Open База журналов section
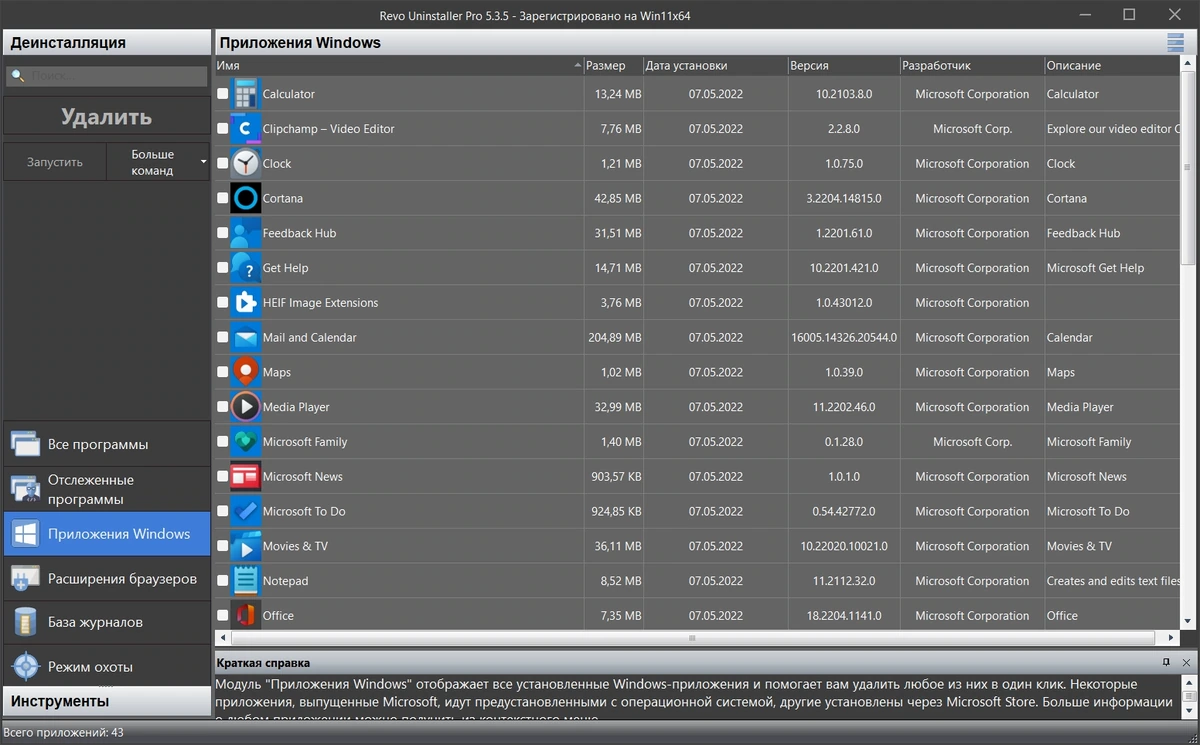The height and width of the screenshot is (745, 1200). pyautogui.click(x=106, y=622)
